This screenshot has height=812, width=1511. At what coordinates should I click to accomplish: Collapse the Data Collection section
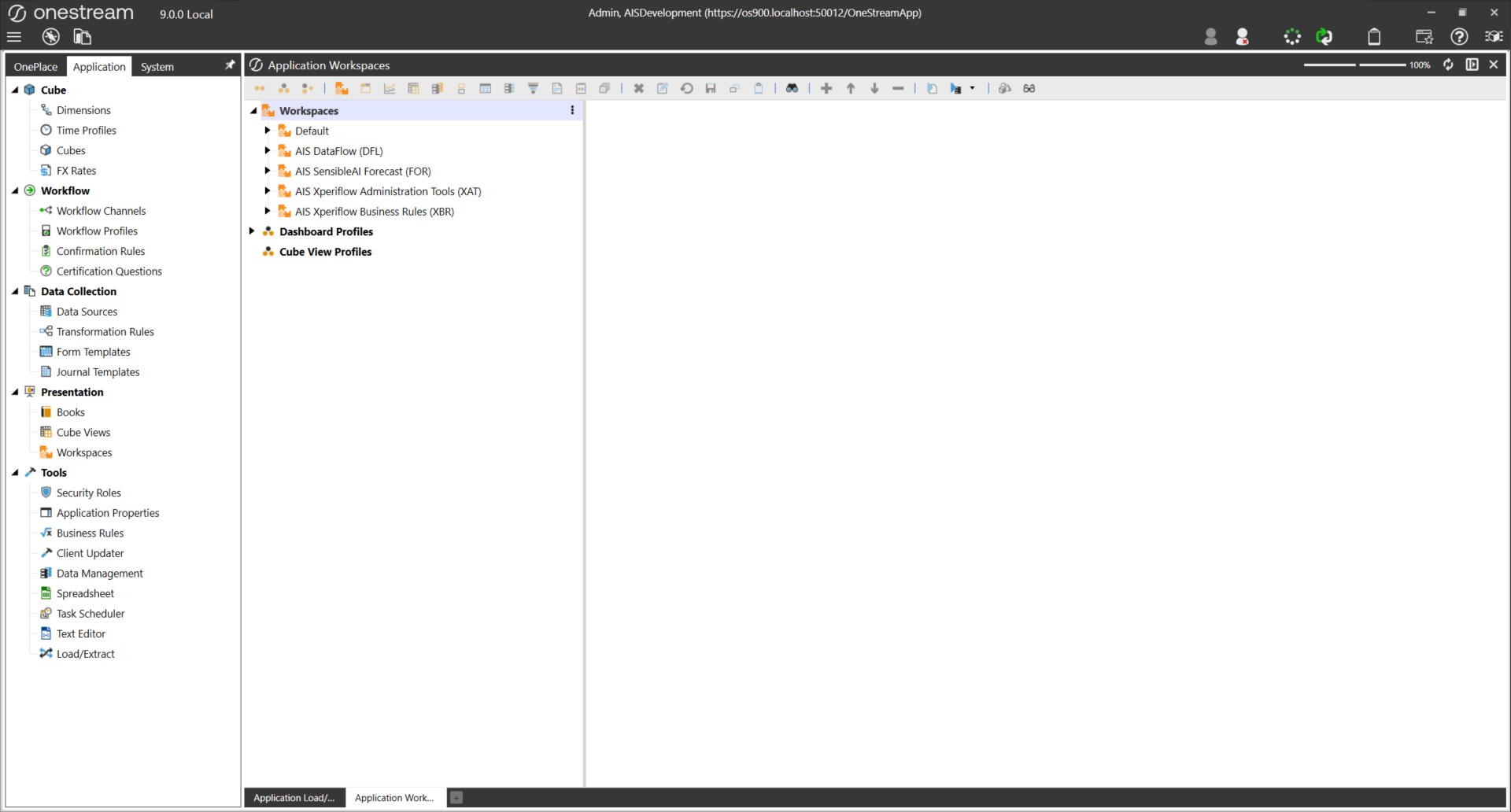tap(15, 291)
